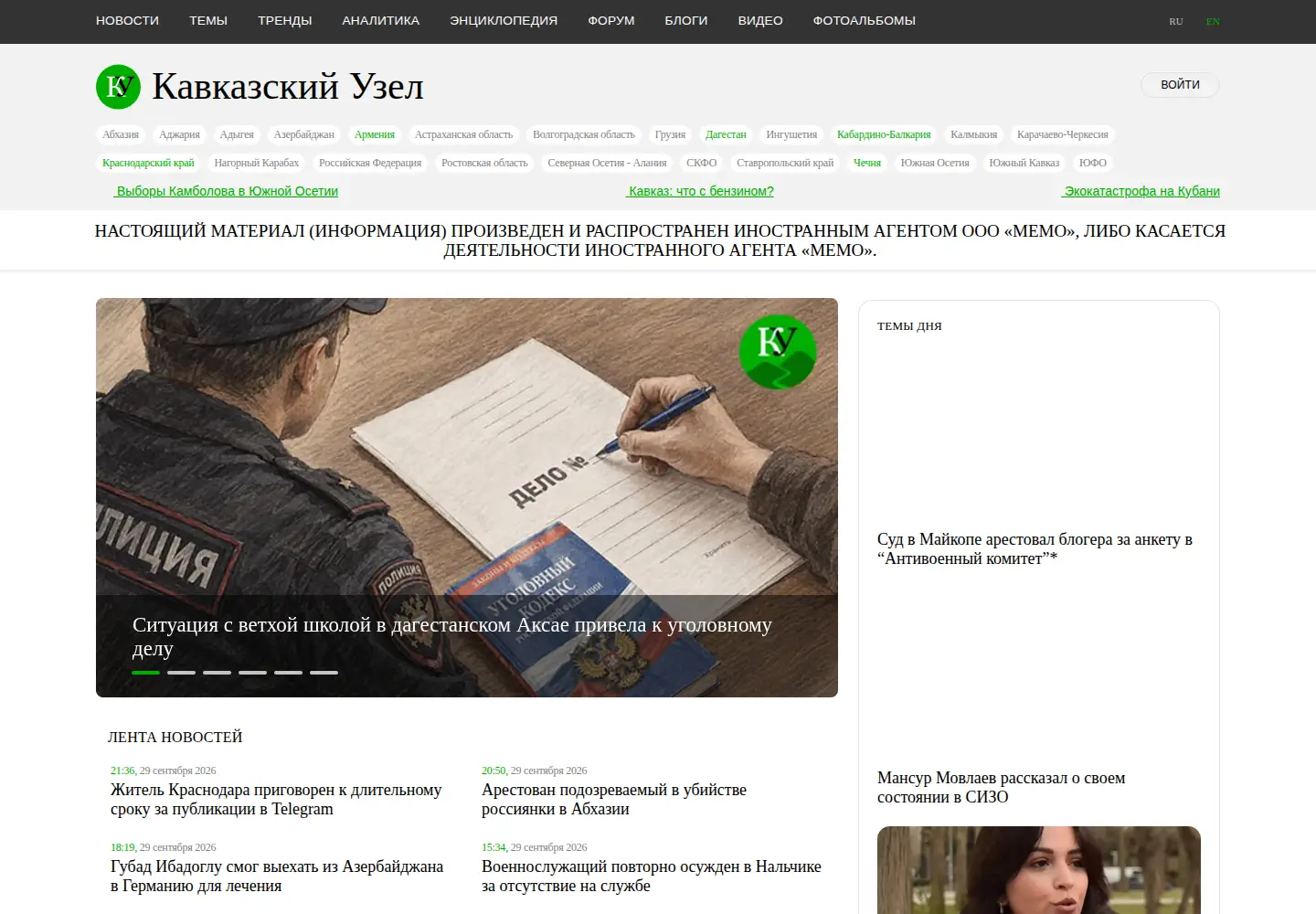Open Экокатастрофа на Кубани link

pos(1141,191)
